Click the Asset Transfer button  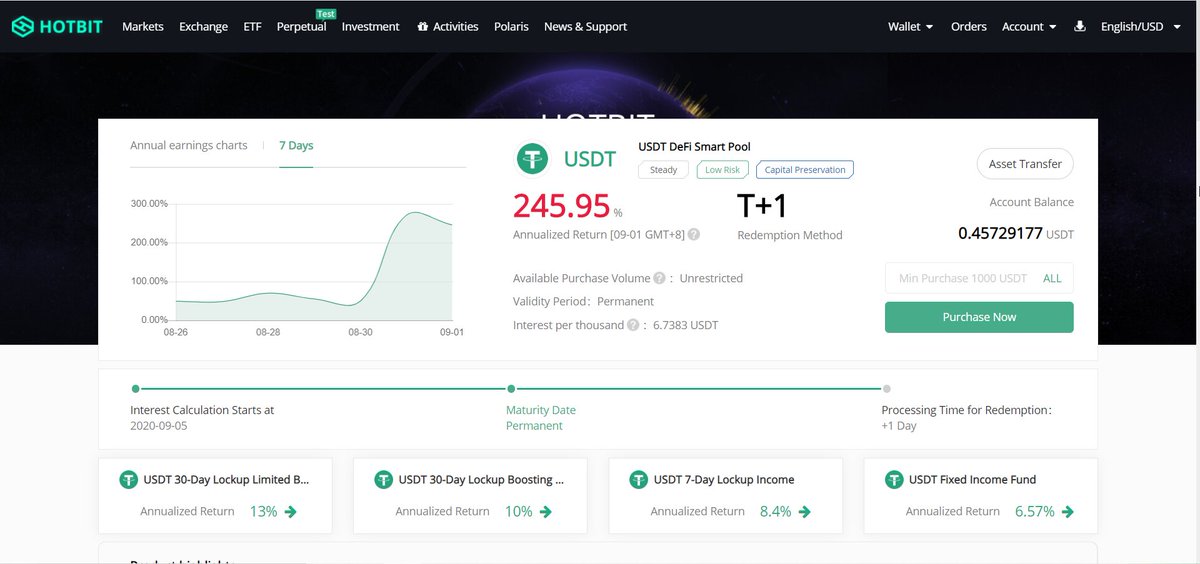pyautogui.click(x=1025, y=164)
